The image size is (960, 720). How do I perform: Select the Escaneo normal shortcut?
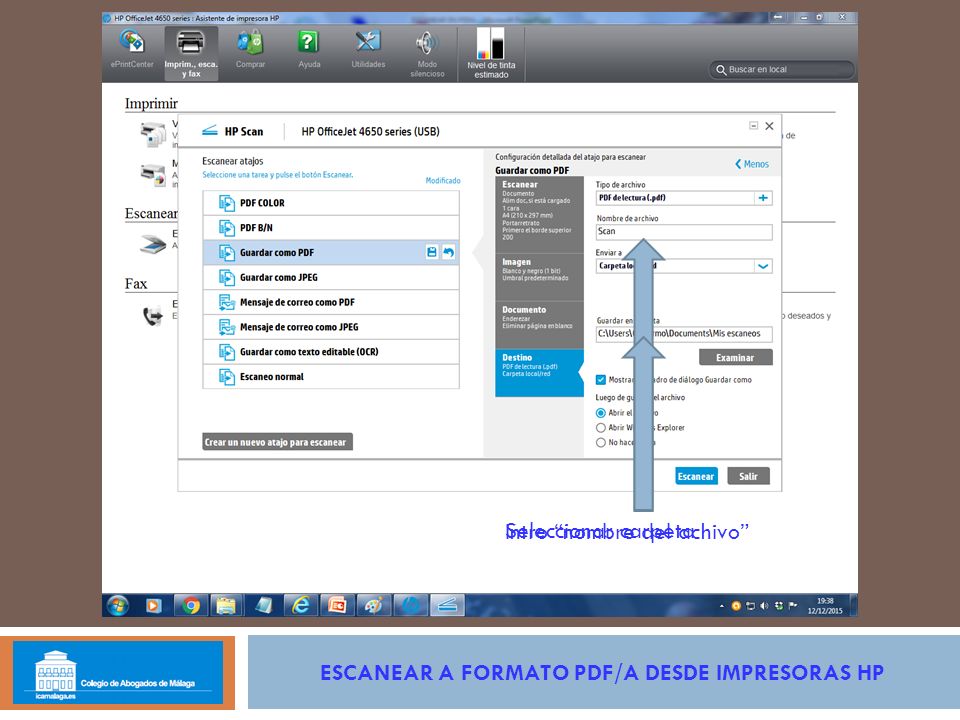(331, 377)
